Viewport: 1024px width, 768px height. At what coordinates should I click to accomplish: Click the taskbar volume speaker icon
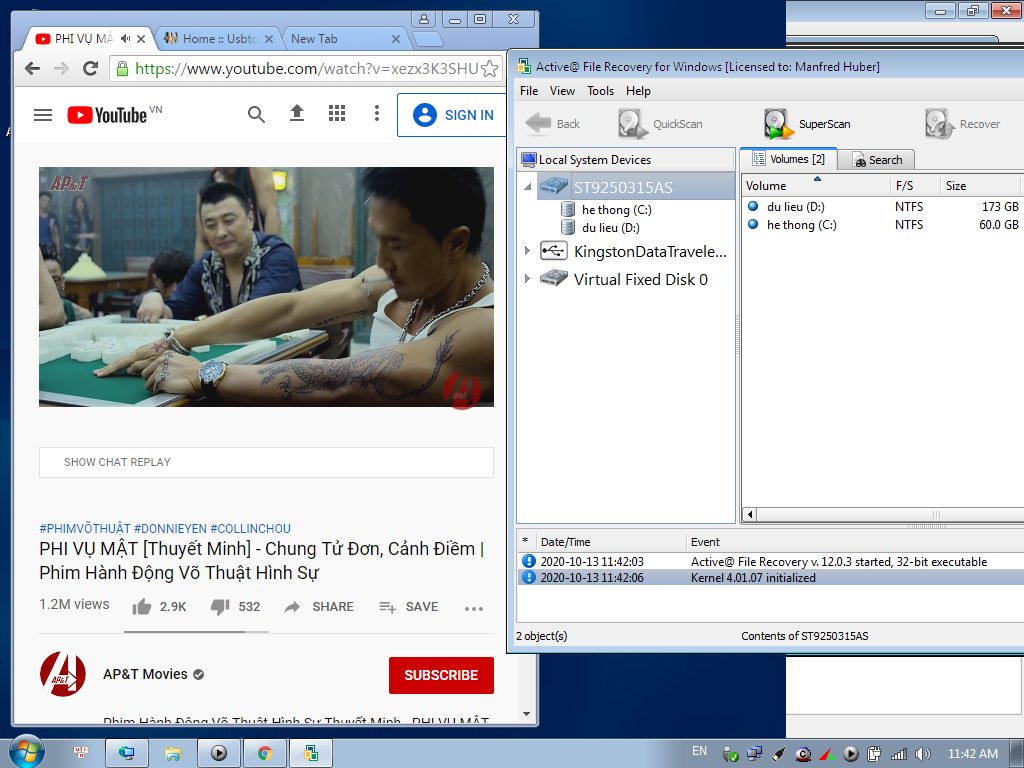(x=923, y=754)
